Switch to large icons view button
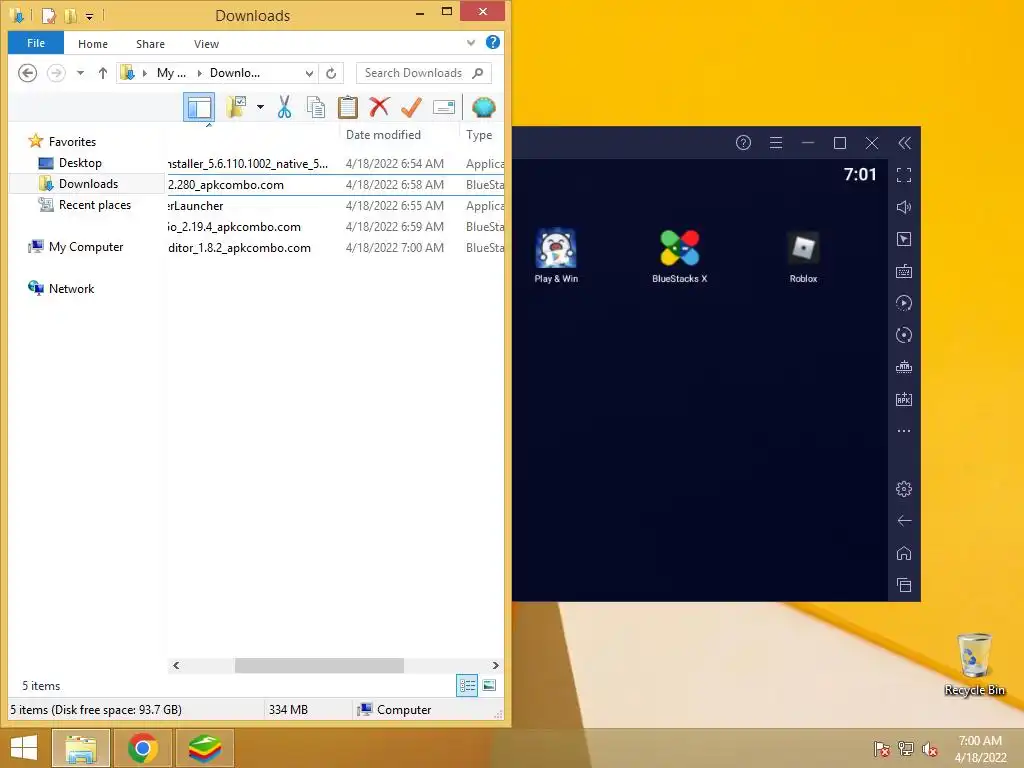 489,685
